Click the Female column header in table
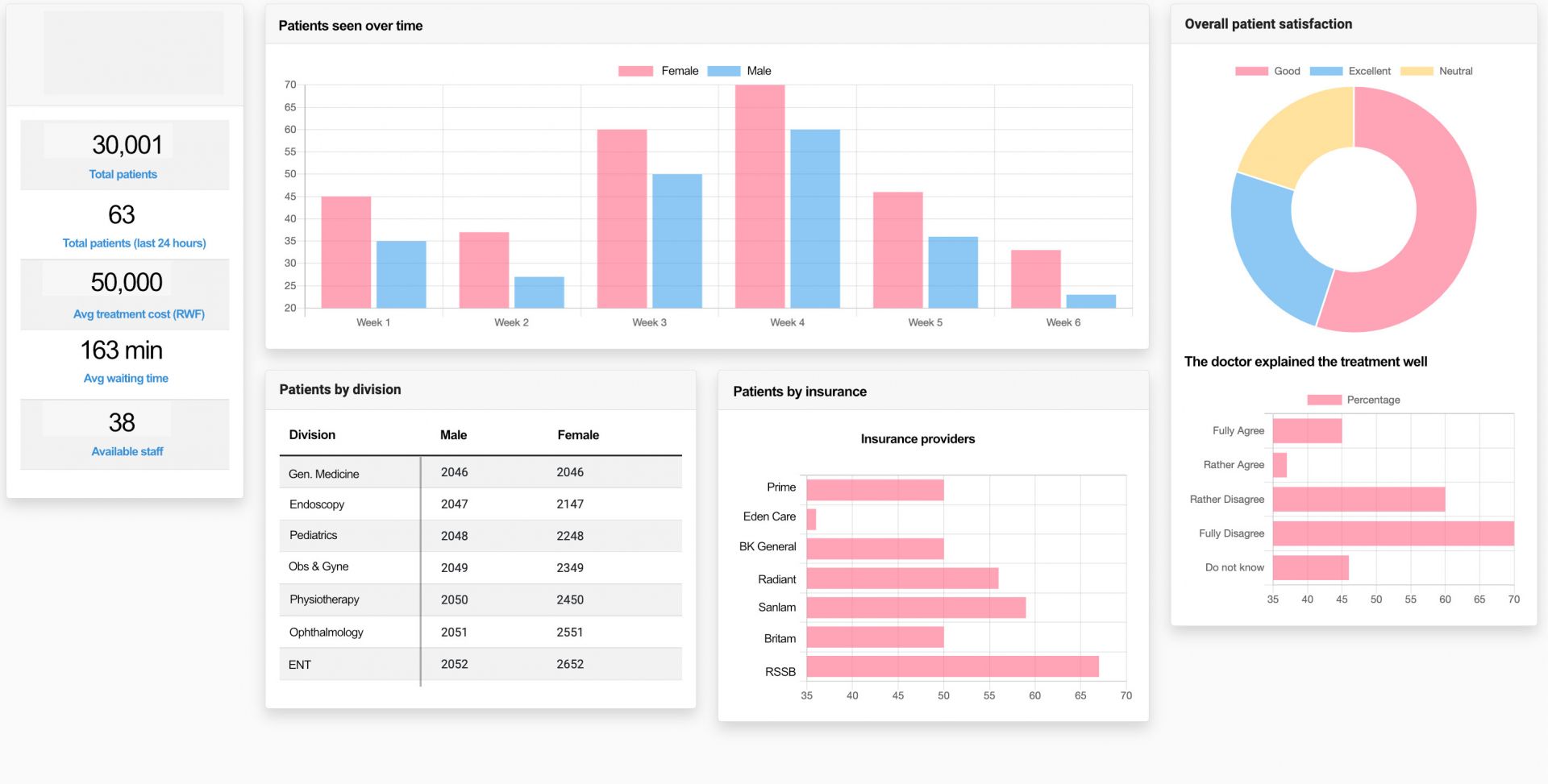 [578, 435]
